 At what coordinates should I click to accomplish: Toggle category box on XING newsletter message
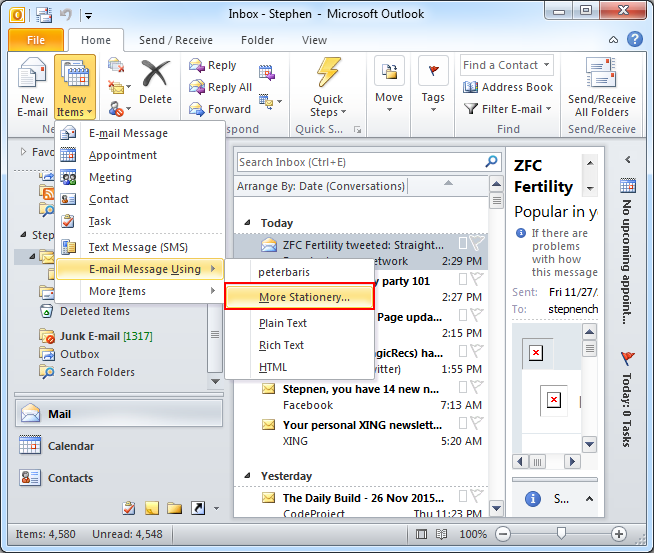pos(463,423)
